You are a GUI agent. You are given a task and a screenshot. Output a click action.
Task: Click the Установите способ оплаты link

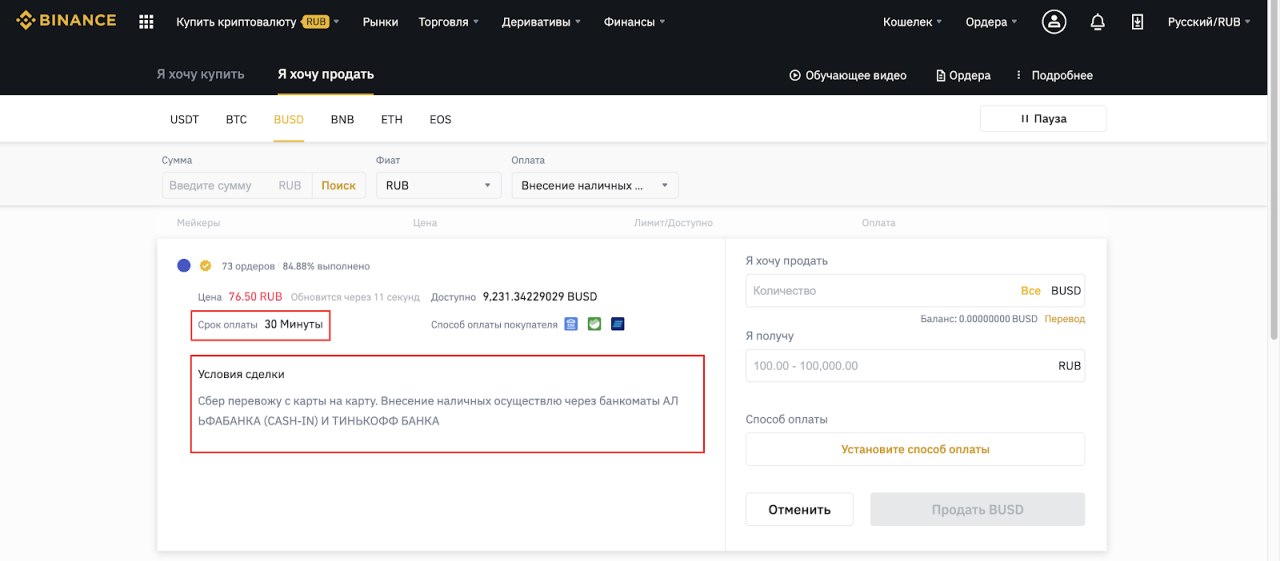tap(915, 449)
